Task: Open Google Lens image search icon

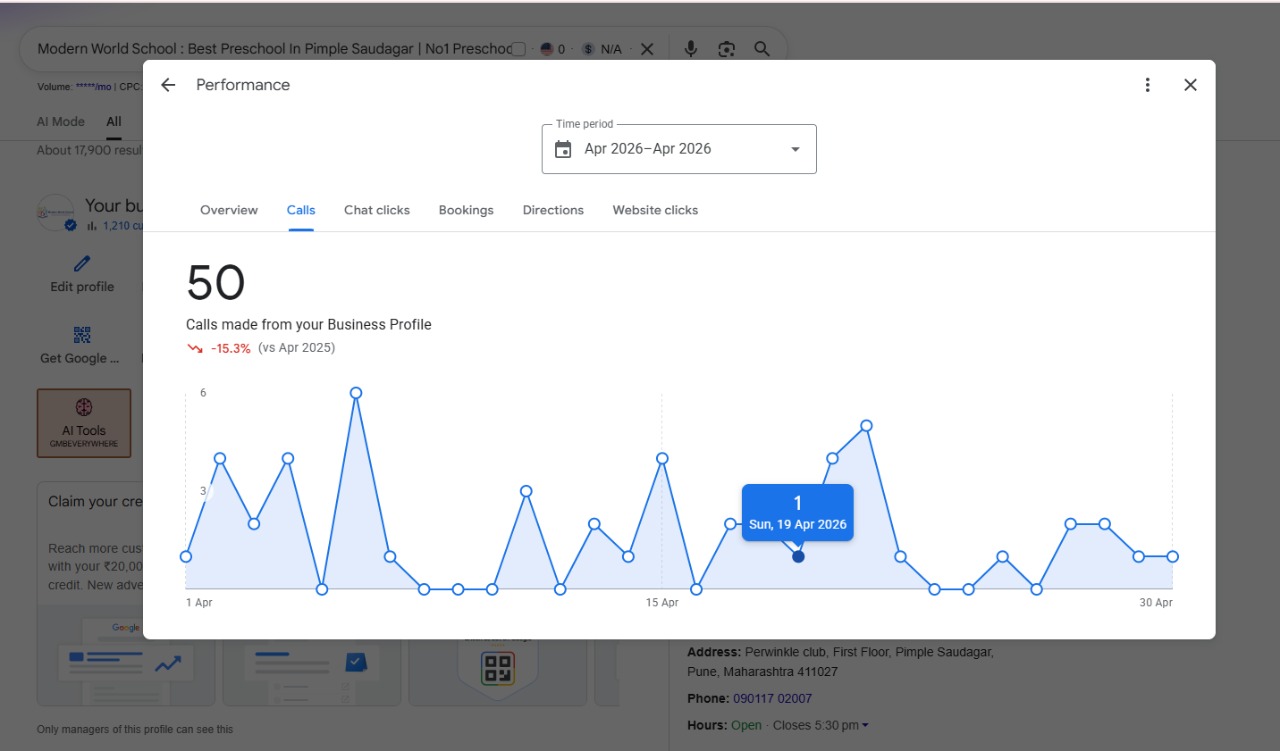Action: point(726,49)
